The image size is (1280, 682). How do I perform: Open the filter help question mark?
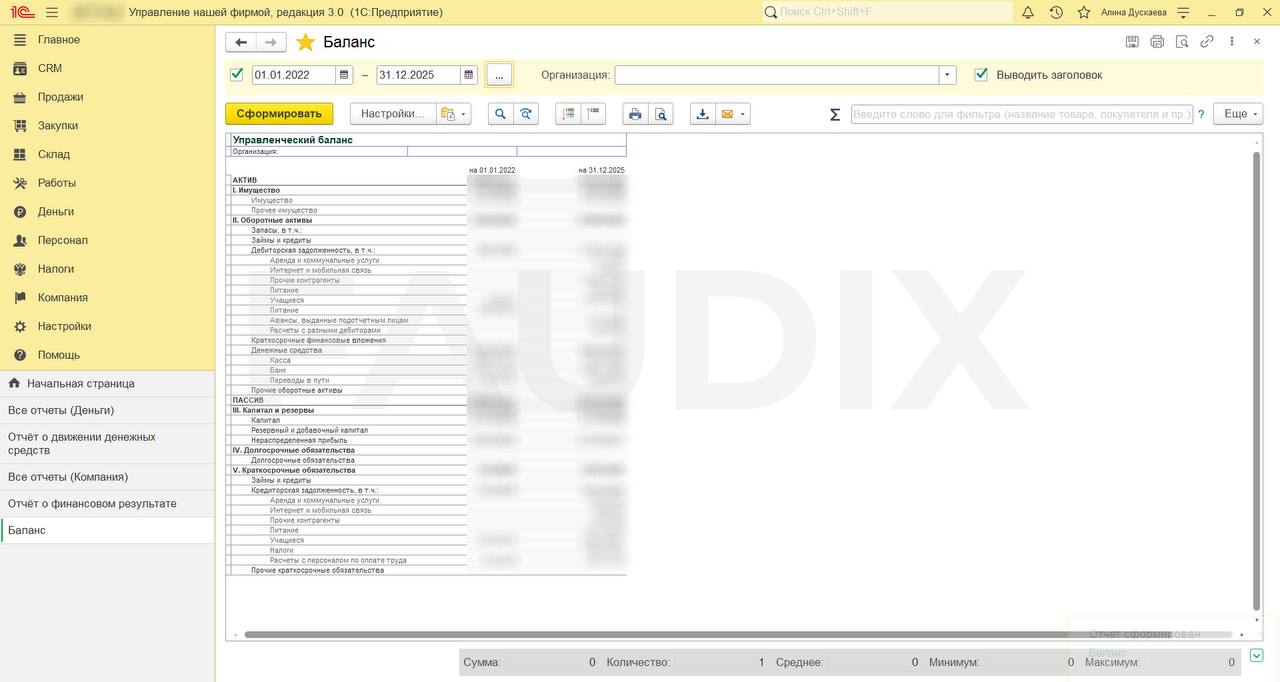[x=1201, y=114]
